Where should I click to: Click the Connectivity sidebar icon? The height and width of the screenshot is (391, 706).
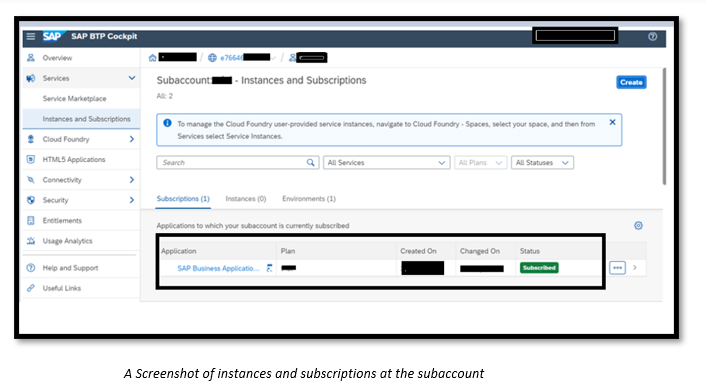31,180
